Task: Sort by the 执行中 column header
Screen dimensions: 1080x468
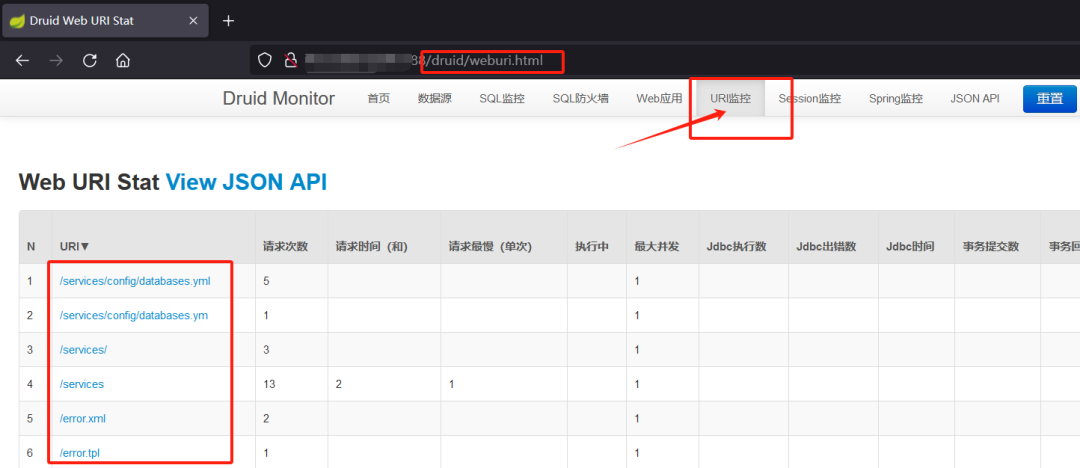Action: [x=592, y=246]
